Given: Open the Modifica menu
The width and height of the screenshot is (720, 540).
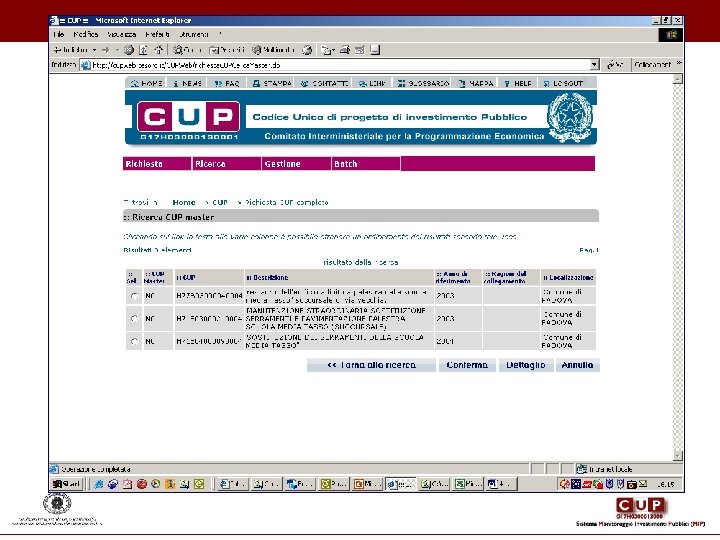Looking at the screenshot, I should coord(85,34).
